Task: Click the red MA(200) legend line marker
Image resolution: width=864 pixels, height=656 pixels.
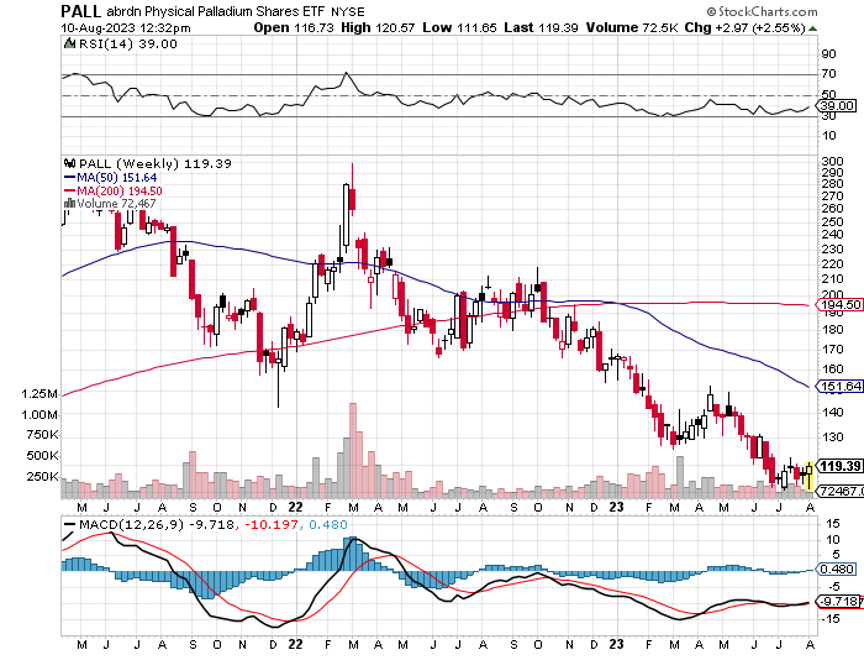Action: 69,190
